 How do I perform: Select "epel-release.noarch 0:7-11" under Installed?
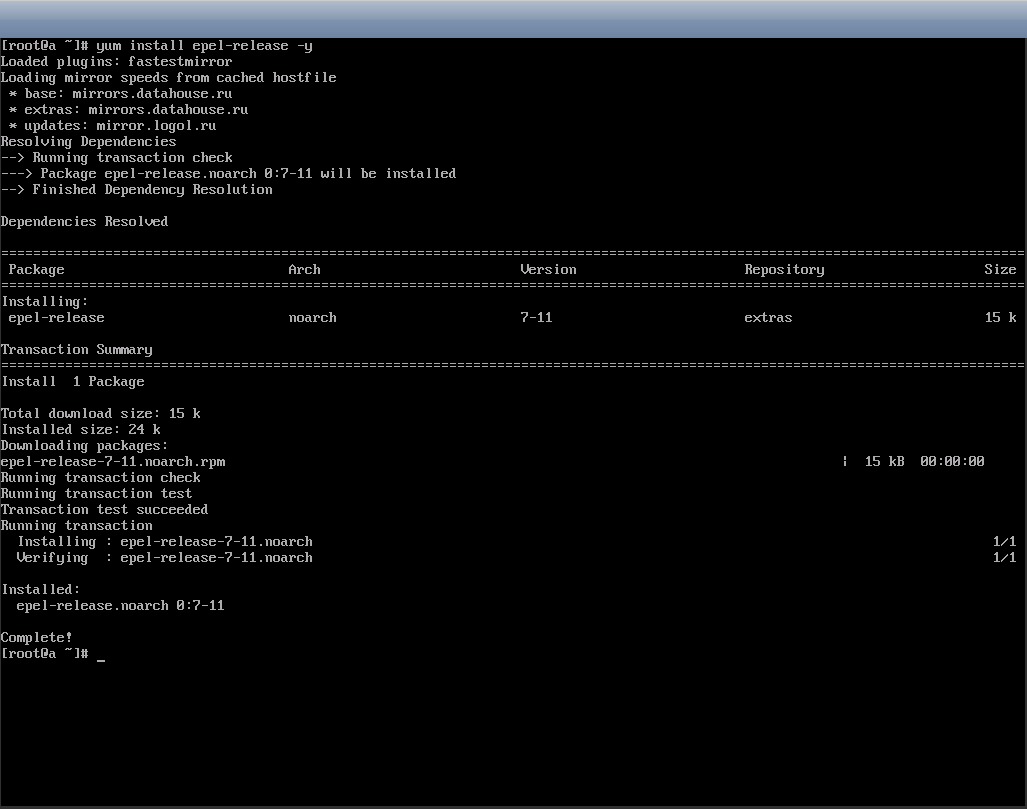[121, 606]
